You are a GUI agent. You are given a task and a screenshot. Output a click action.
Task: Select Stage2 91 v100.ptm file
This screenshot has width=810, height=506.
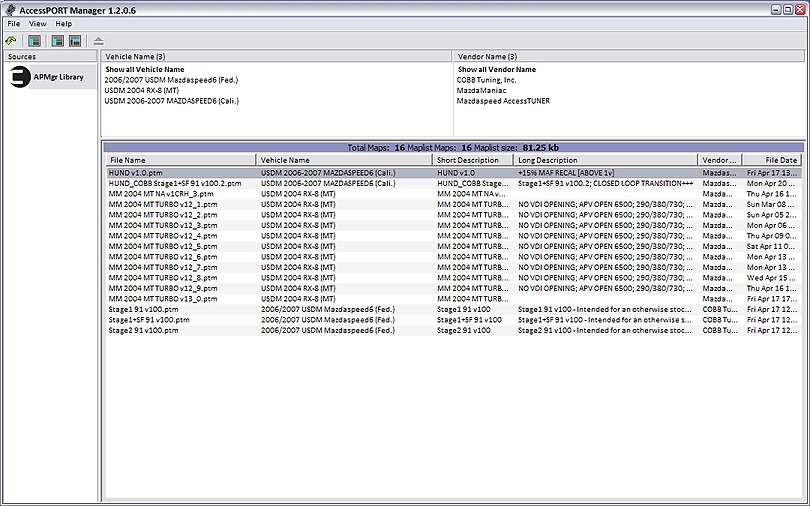pyautogui.click(x=143, y=330)
